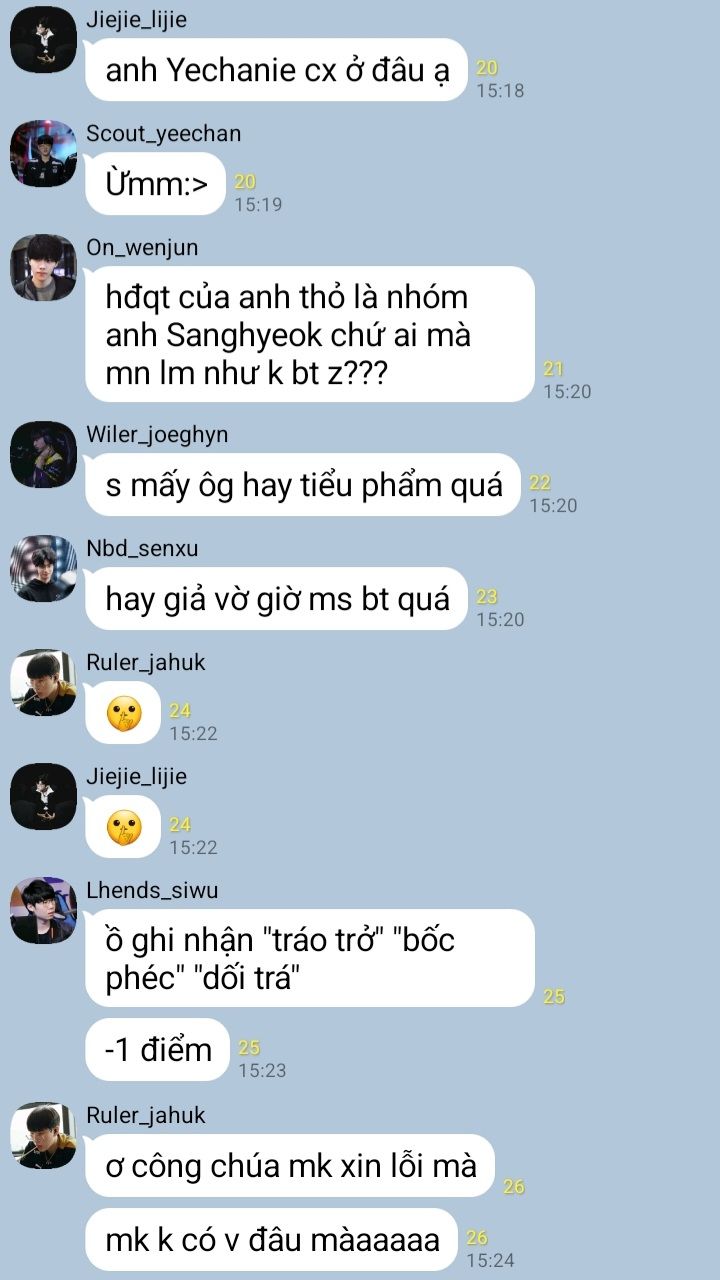720x1280 pixels.
Task: Select the "tráo trở" "bốc phéc" message
Action: point(310,958)
